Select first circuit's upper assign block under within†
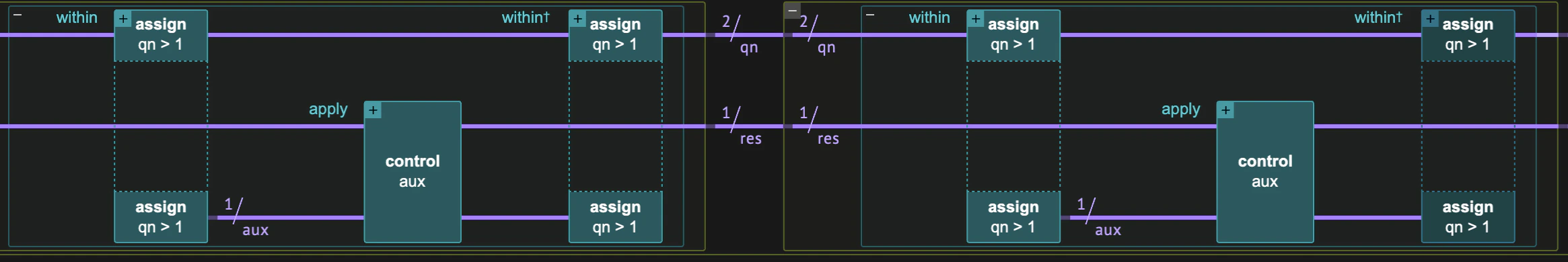 (x=615, y=36)
